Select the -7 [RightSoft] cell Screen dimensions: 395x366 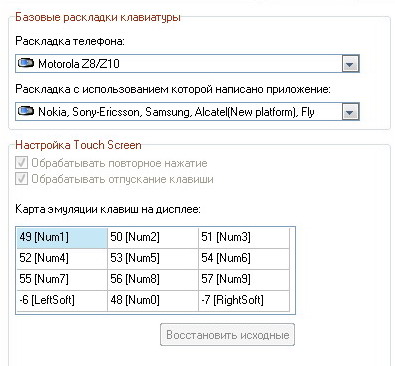[244, 301]
